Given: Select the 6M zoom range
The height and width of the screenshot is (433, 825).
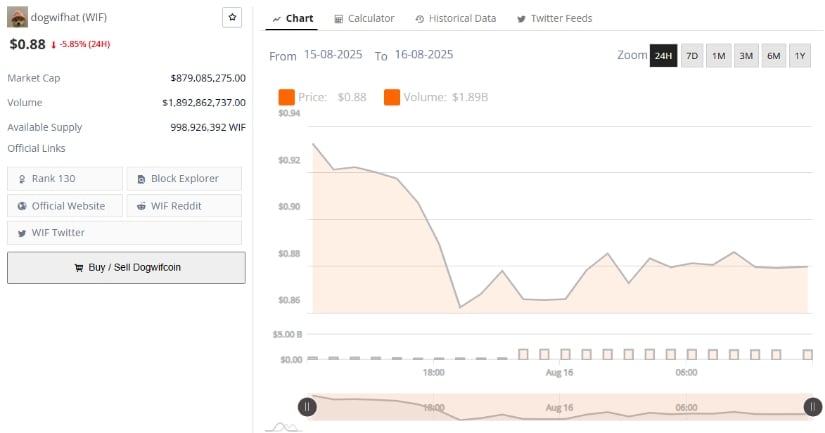Looking at the screenshot, I should 773,55.
